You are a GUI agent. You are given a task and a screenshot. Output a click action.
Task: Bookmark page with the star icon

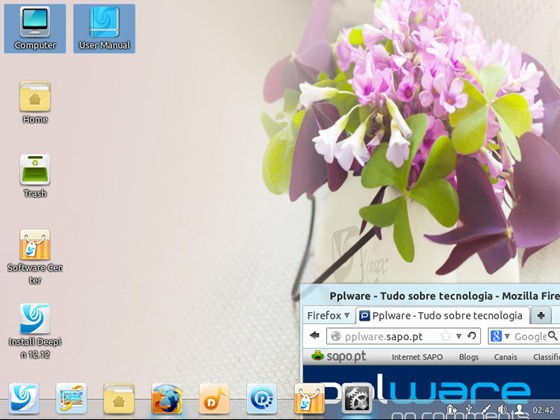445,336
